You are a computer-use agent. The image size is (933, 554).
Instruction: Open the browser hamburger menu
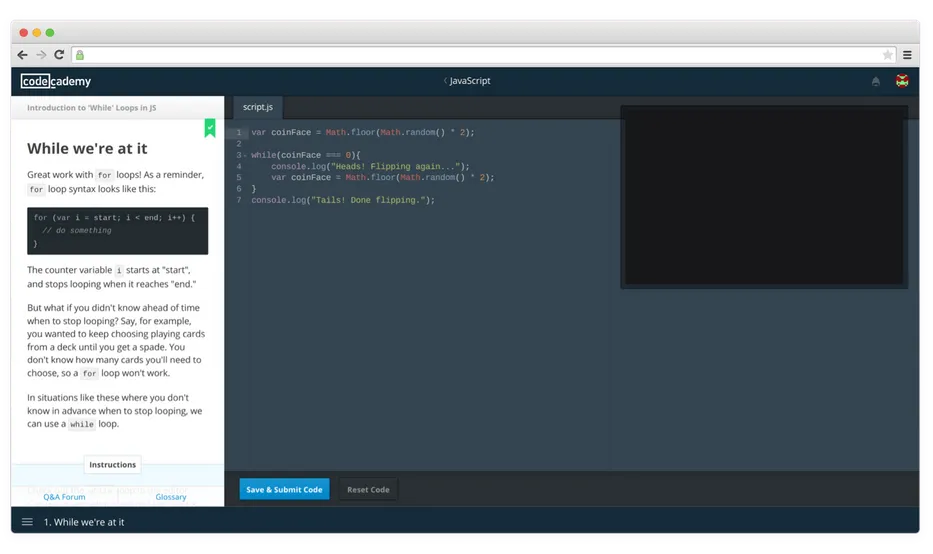click(907, 55)
